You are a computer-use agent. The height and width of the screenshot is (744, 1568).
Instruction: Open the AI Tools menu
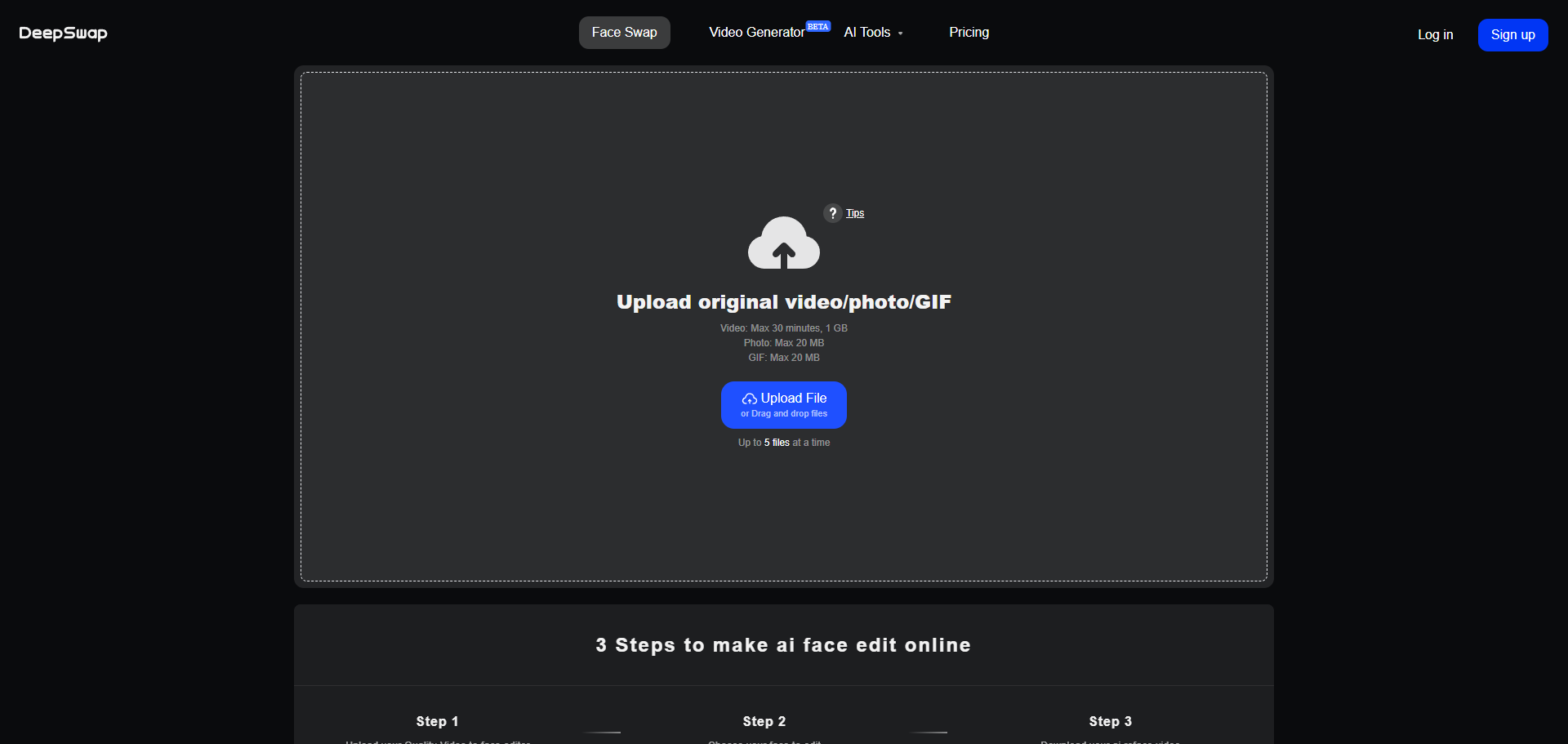[x=867, y=33]
